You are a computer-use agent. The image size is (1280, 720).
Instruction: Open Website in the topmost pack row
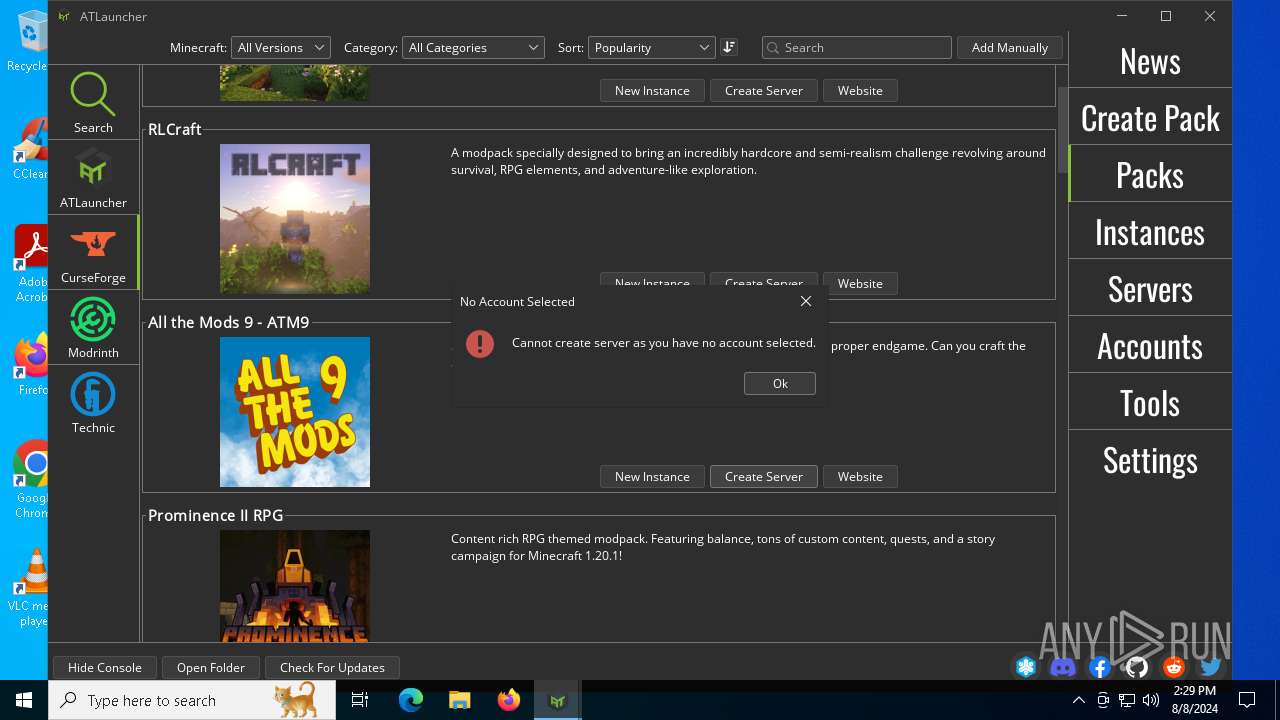coord(860,90)
